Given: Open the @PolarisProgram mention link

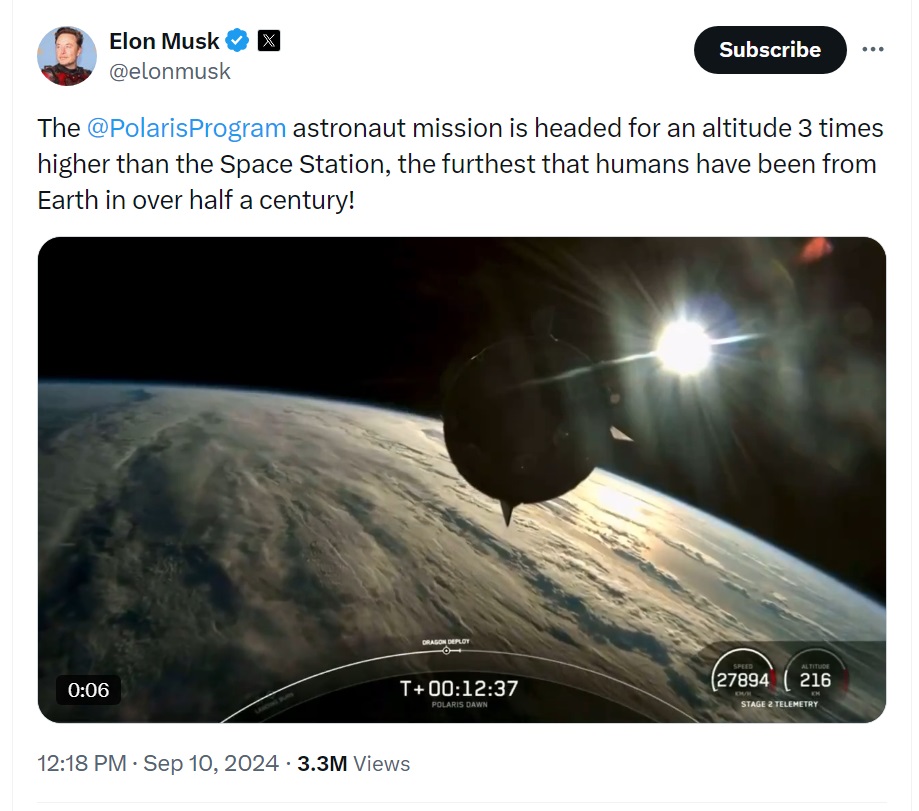Looking at the screenshot, I should 186,128.
